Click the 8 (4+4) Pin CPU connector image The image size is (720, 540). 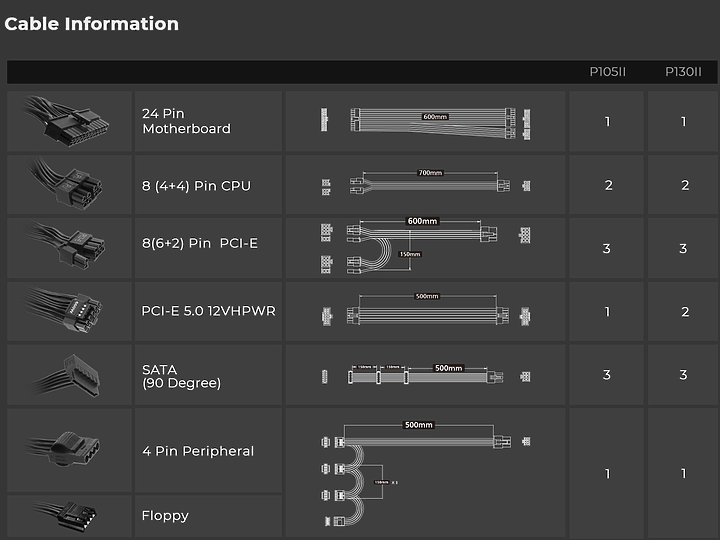67,184
